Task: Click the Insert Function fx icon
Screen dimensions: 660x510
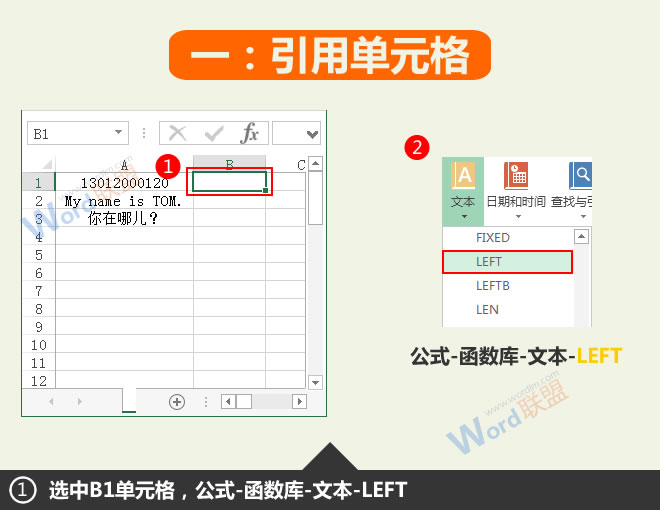Action: pos(250,133)
